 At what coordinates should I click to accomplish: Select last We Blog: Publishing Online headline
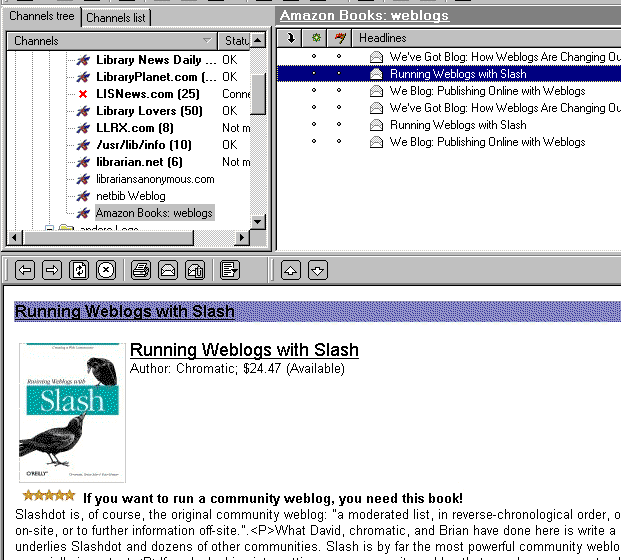tap(488, 142)
